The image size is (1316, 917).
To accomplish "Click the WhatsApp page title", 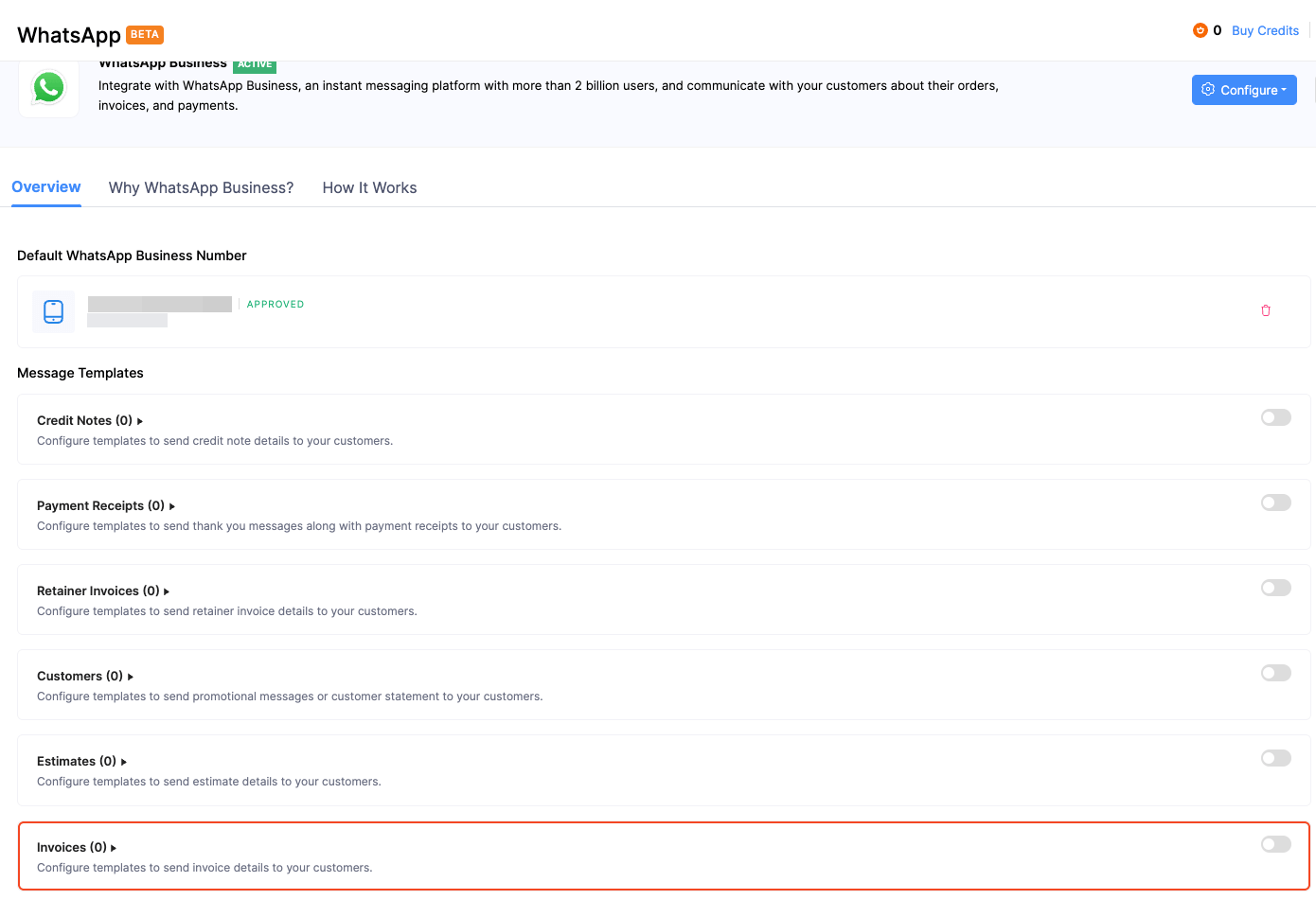I will [69, 35].
